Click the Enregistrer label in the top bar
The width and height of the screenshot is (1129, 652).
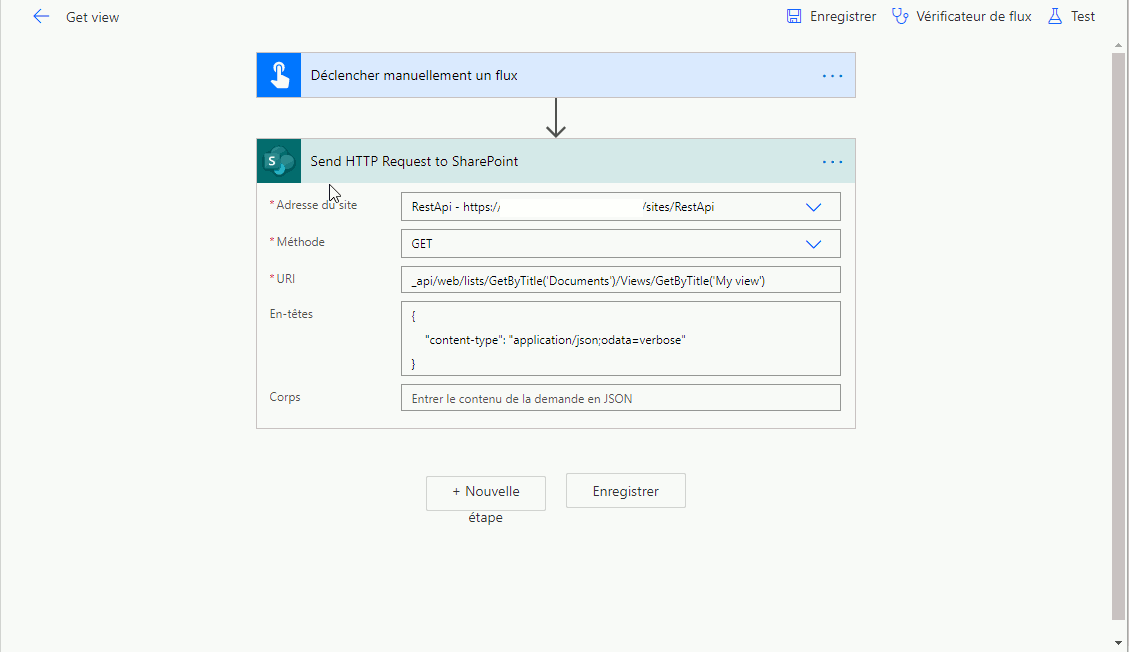tap(842, 17)
